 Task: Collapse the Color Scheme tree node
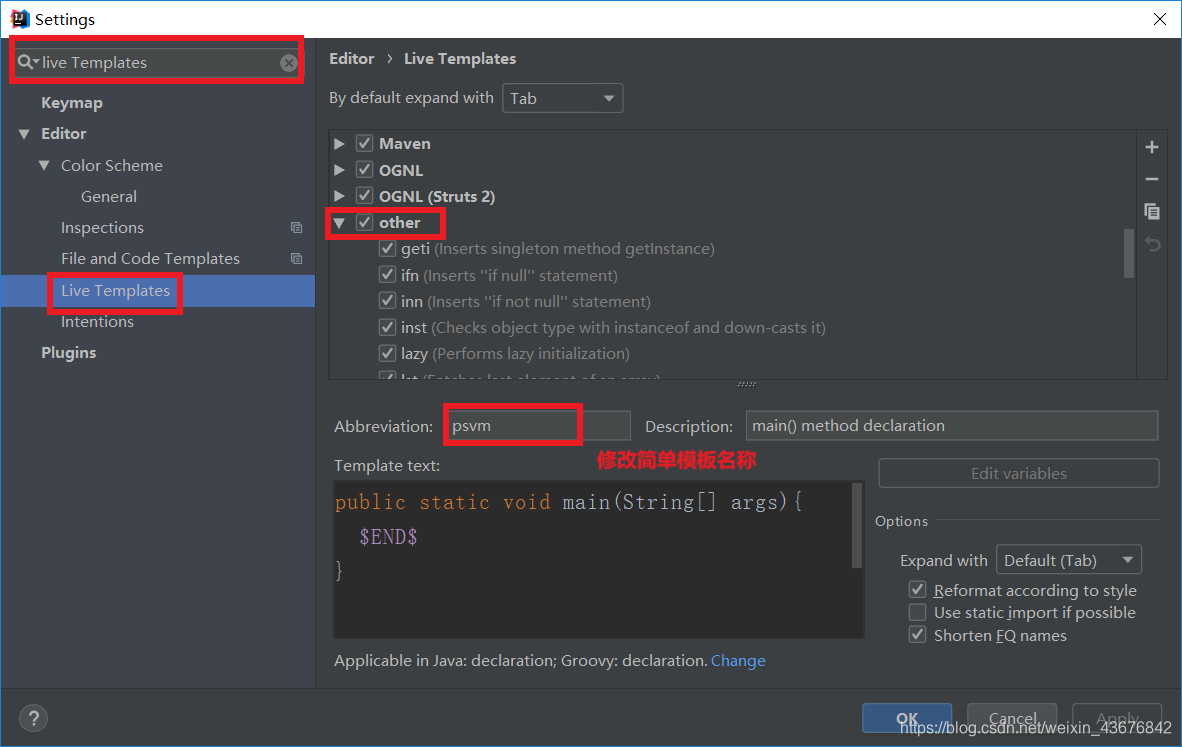(44, 165)
